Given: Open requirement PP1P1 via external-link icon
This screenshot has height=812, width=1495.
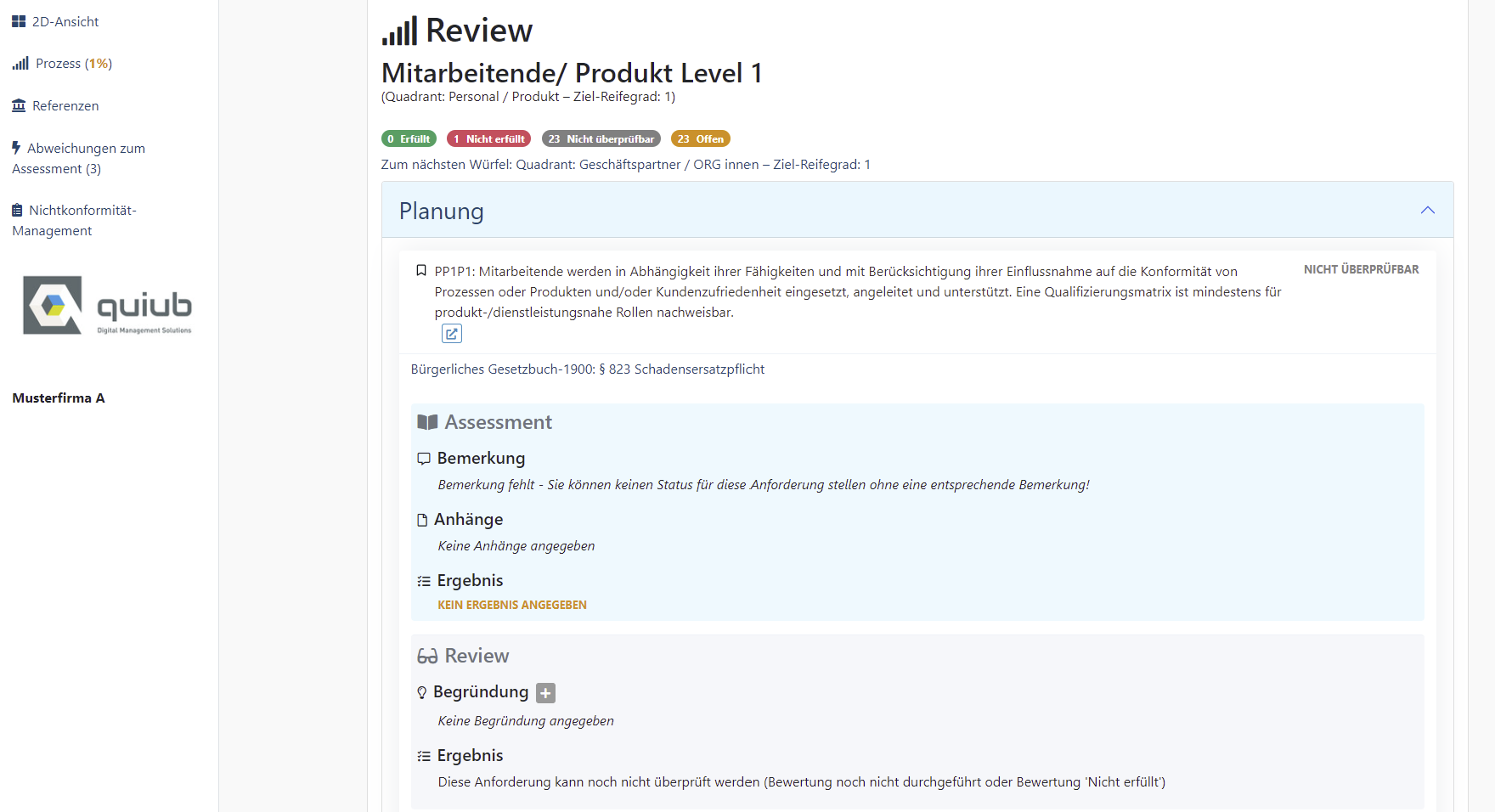Looking at the screenshot, I should [451, 333].
